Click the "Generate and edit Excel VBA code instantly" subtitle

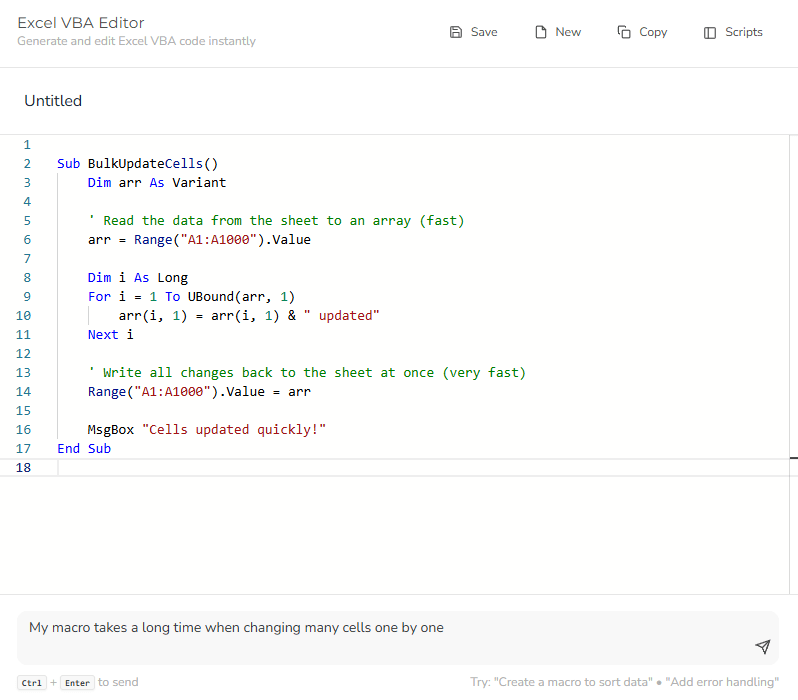pyautogui.click(x=136, y=41)
